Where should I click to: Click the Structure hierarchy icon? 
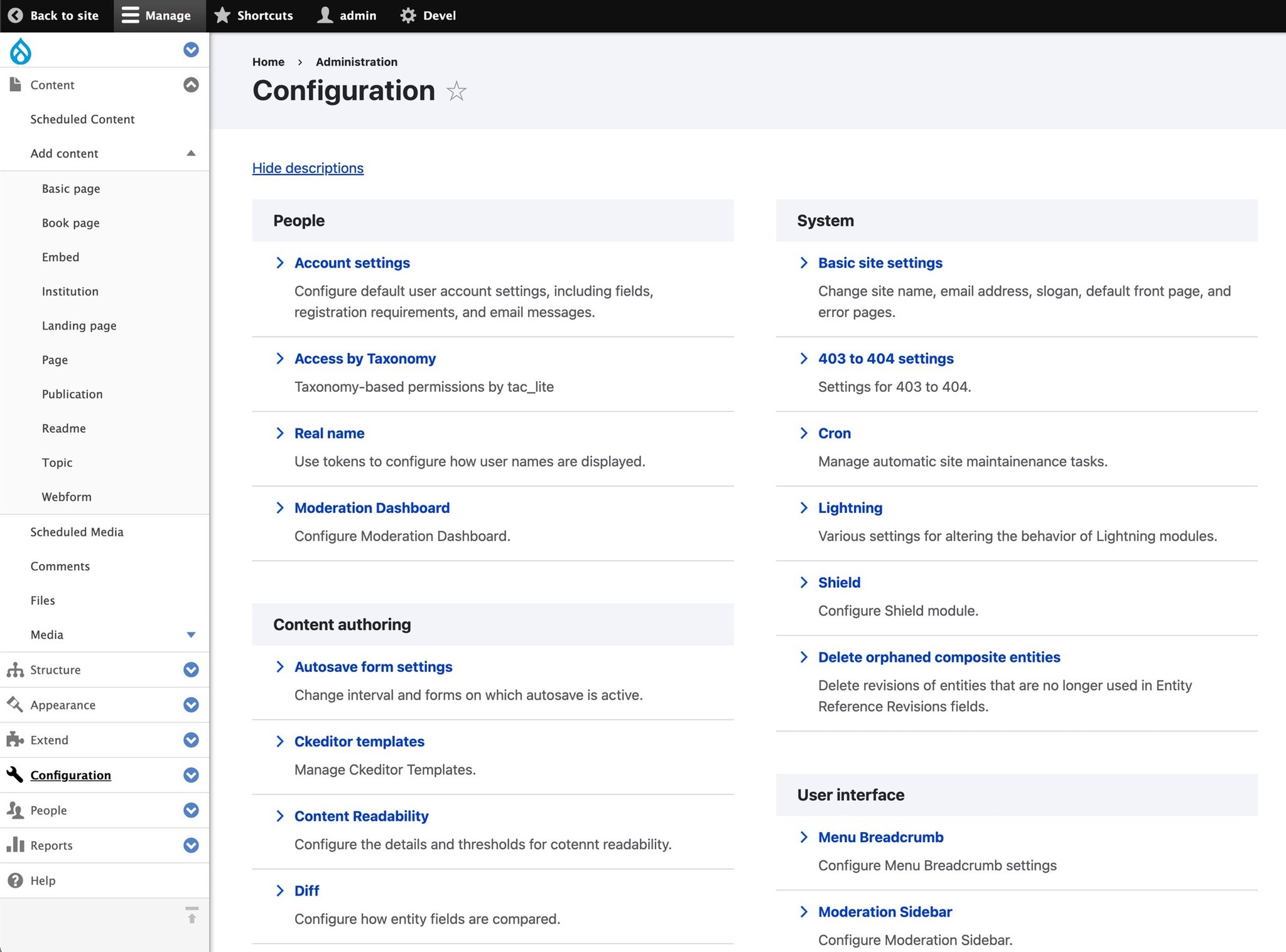[15, 669]
